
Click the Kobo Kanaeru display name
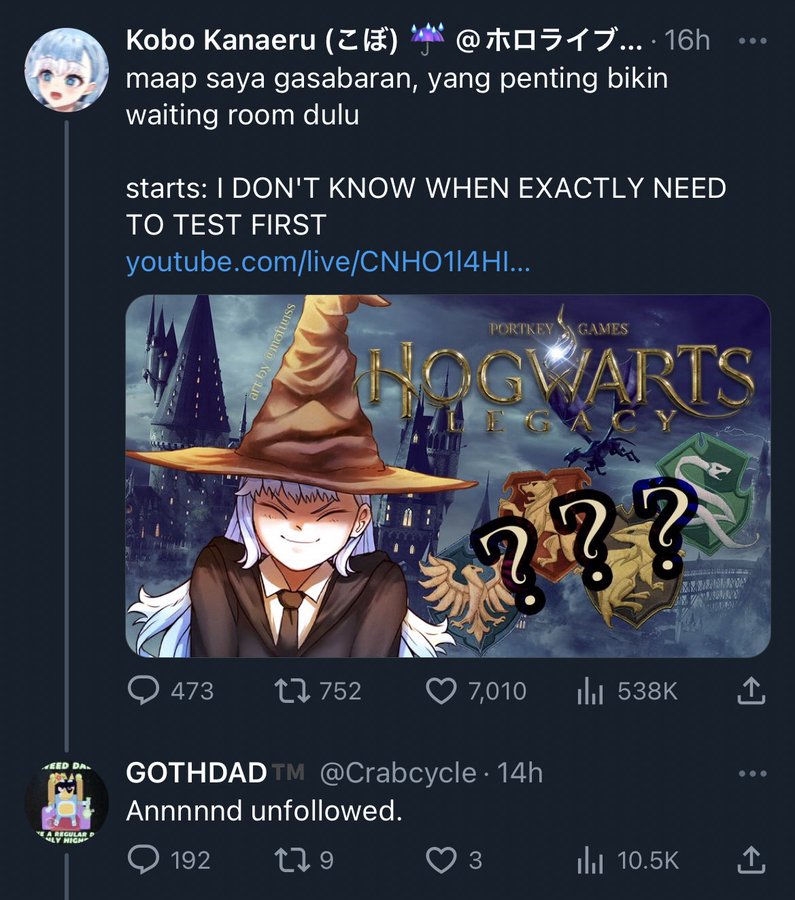(x=262, y=40)
